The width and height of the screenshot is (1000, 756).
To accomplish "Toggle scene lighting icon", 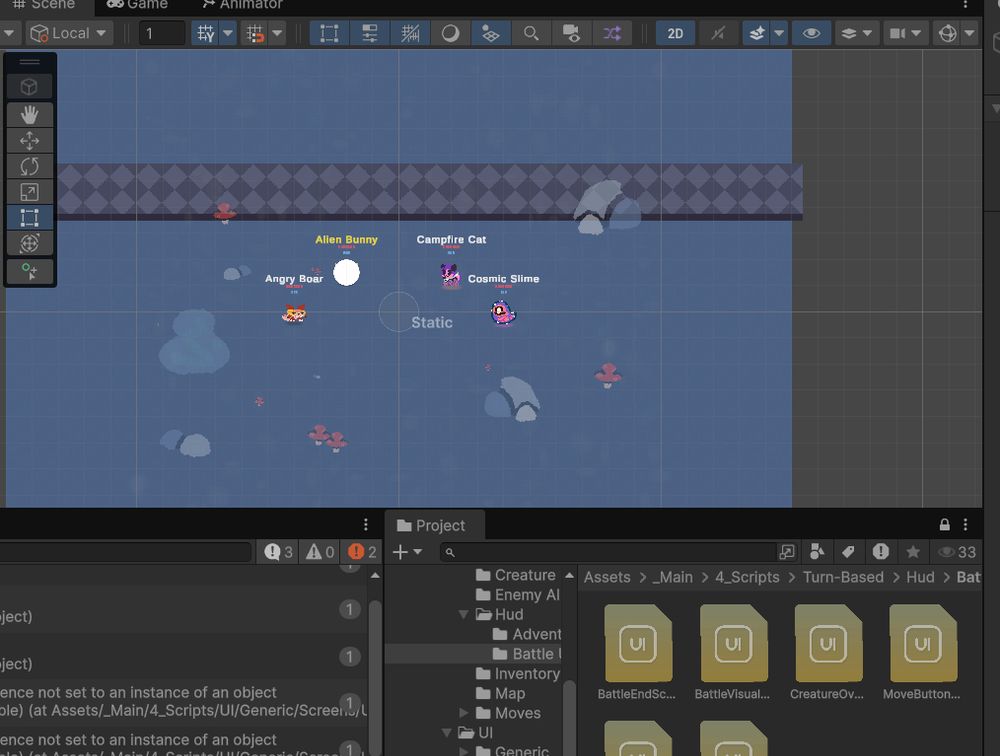I will 718,33.
